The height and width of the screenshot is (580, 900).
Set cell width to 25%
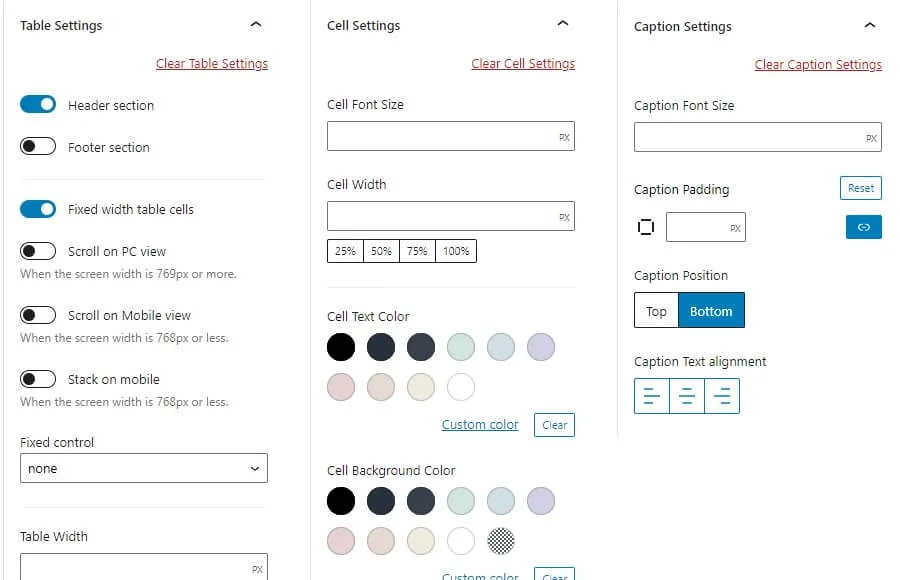click(x=346, y=251)
